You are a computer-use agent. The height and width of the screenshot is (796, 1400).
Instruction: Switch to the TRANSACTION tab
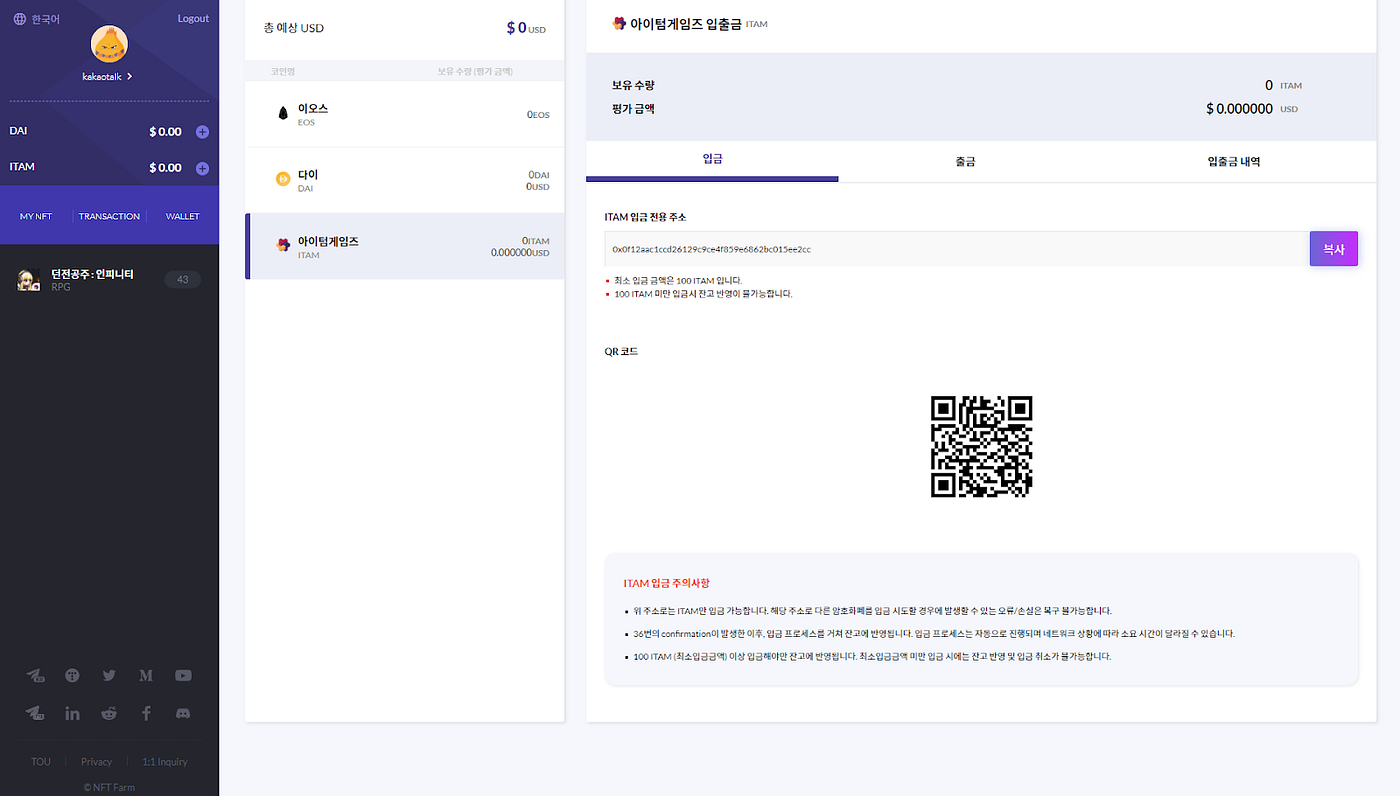pyautogui.click(x=109, y=216)
